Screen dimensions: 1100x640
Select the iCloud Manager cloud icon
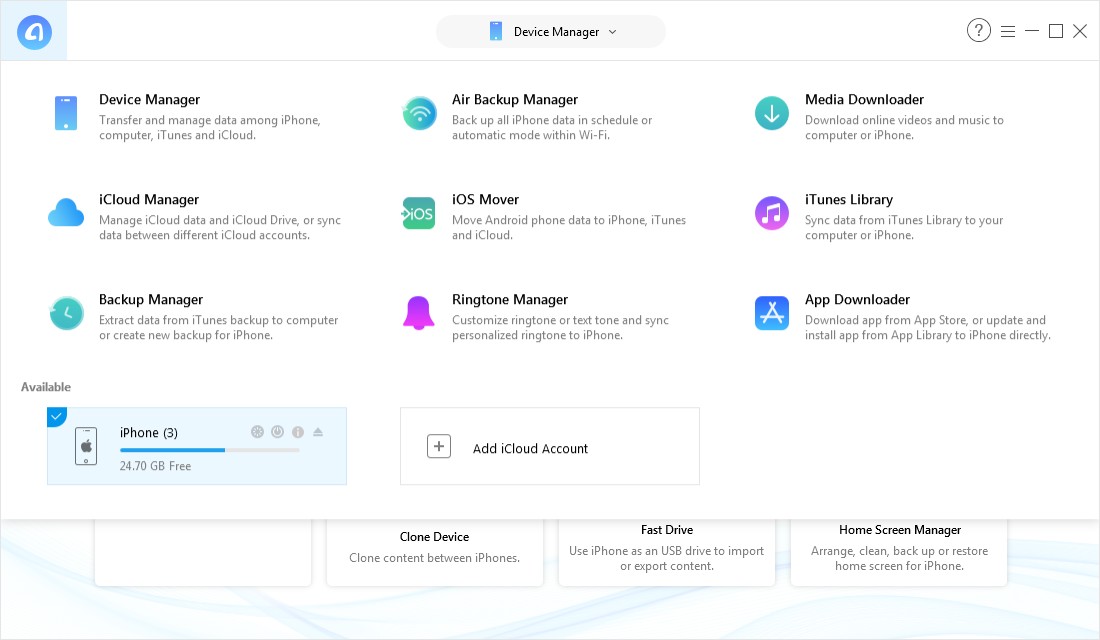click(x=66, y=213)
